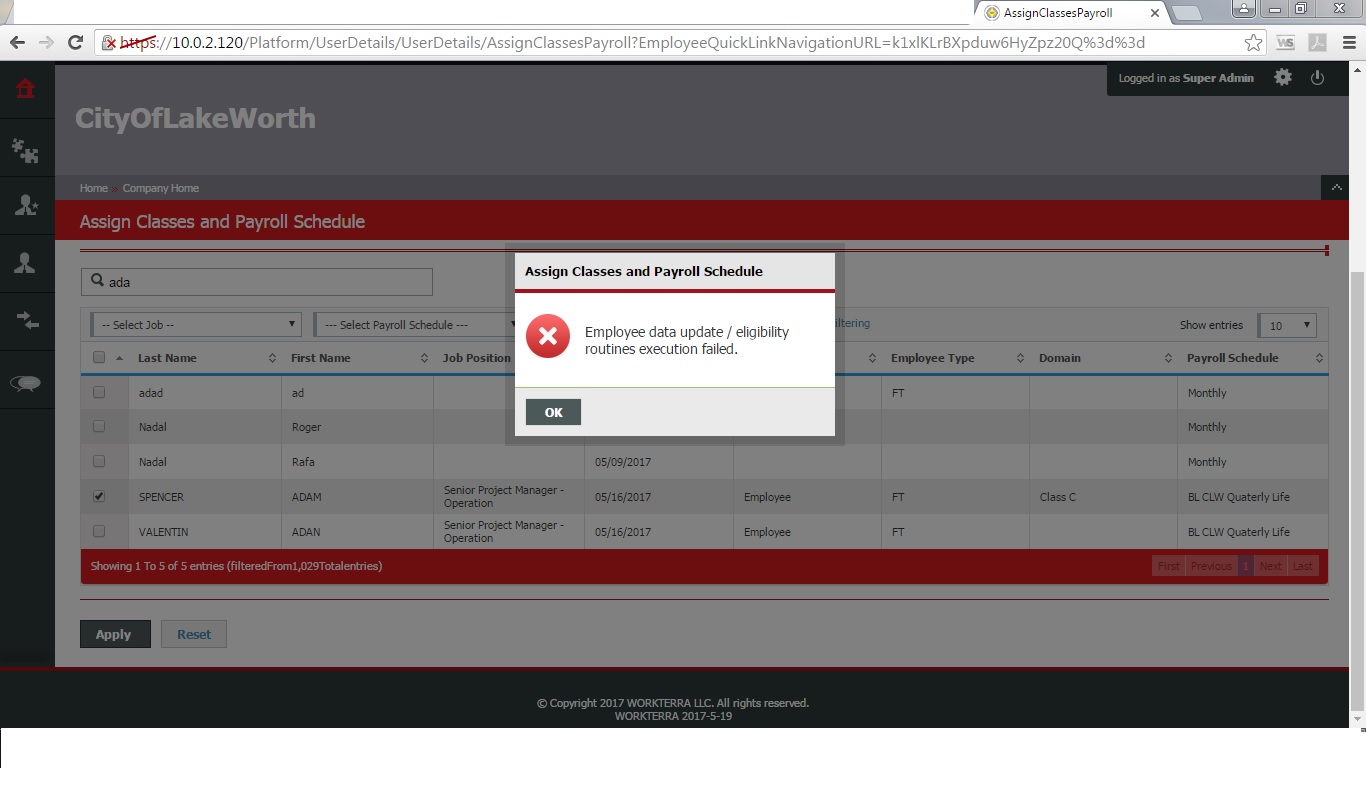Open the Select Job dropdown
The height and width of the screenshot is (812, 1366).
196,325
